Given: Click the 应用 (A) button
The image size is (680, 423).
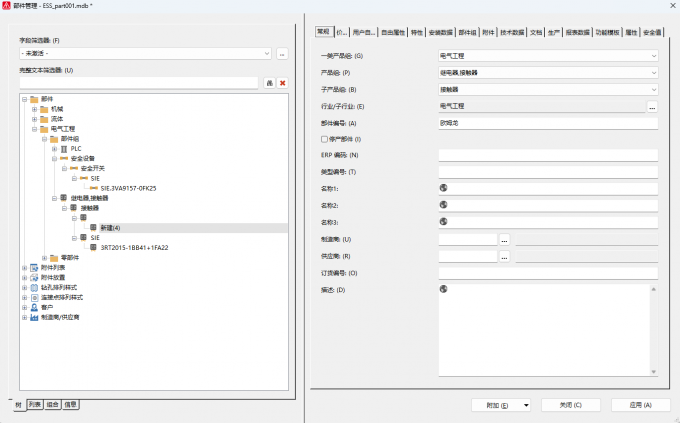Looking at the screenshot, I should pyautogui.click(x=641, y=405).
